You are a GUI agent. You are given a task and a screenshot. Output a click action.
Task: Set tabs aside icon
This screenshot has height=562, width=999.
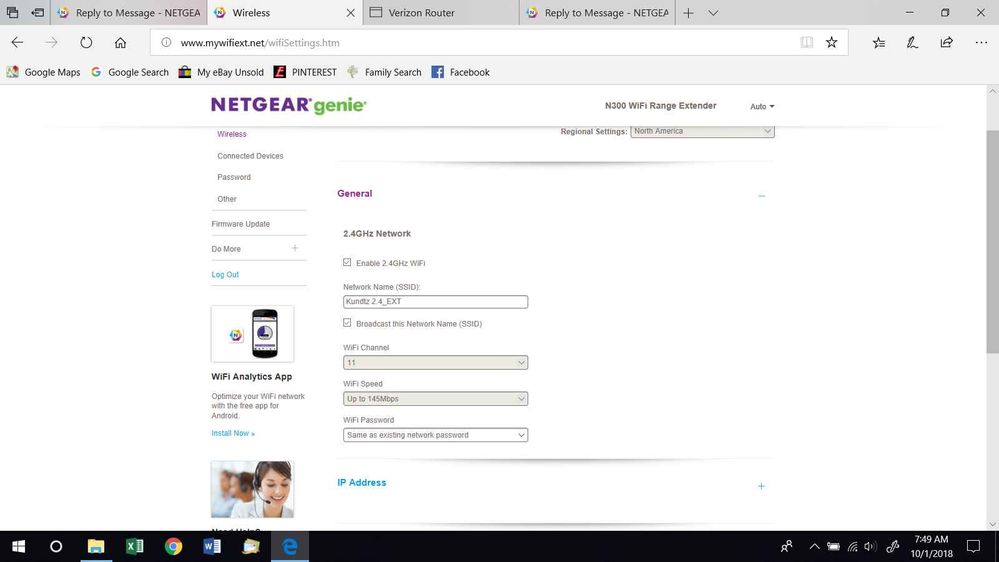(38, 13)
